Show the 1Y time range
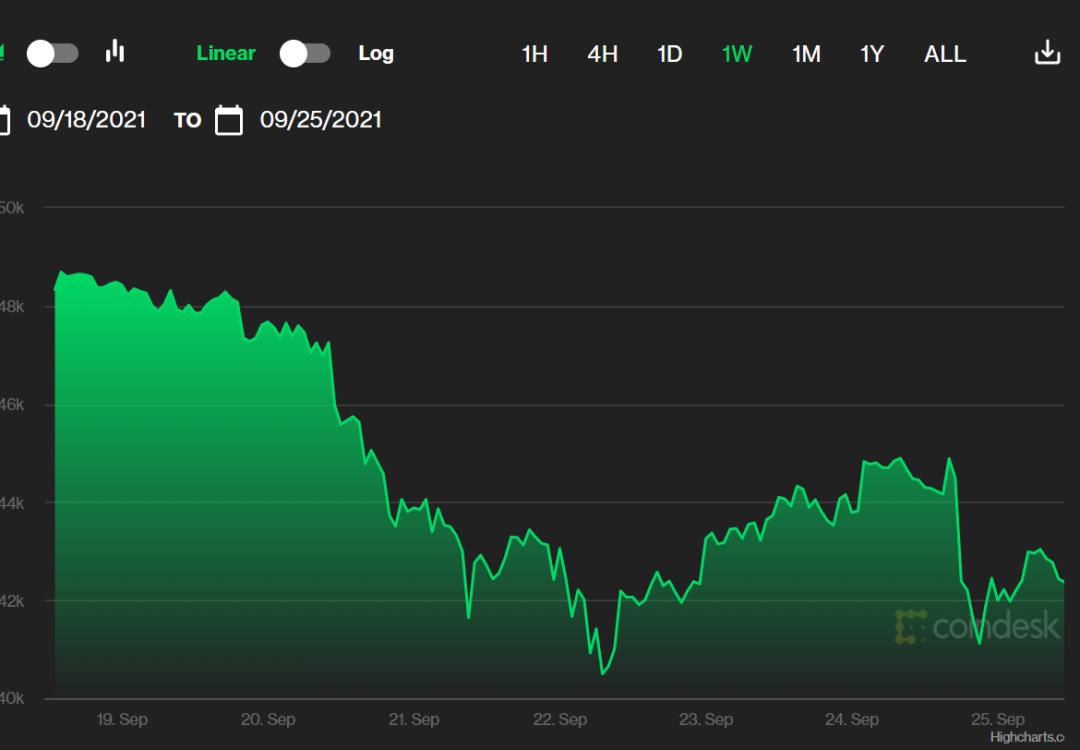 coord(872,54)
